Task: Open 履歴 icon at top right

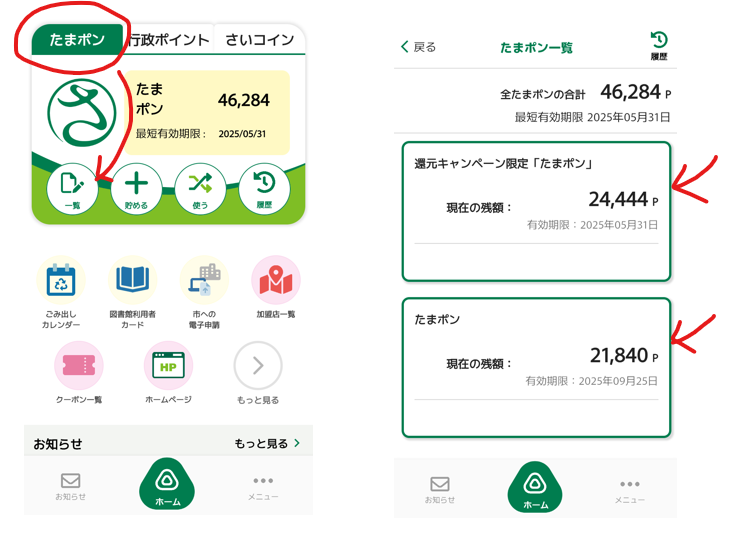Action: (x=658, y=44)
